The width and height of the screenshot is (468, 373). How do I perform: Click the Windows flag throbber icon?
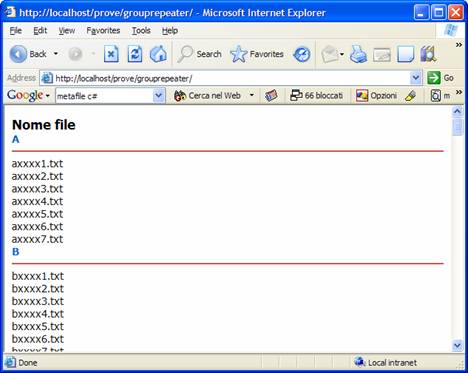click(x=451, y=31)
